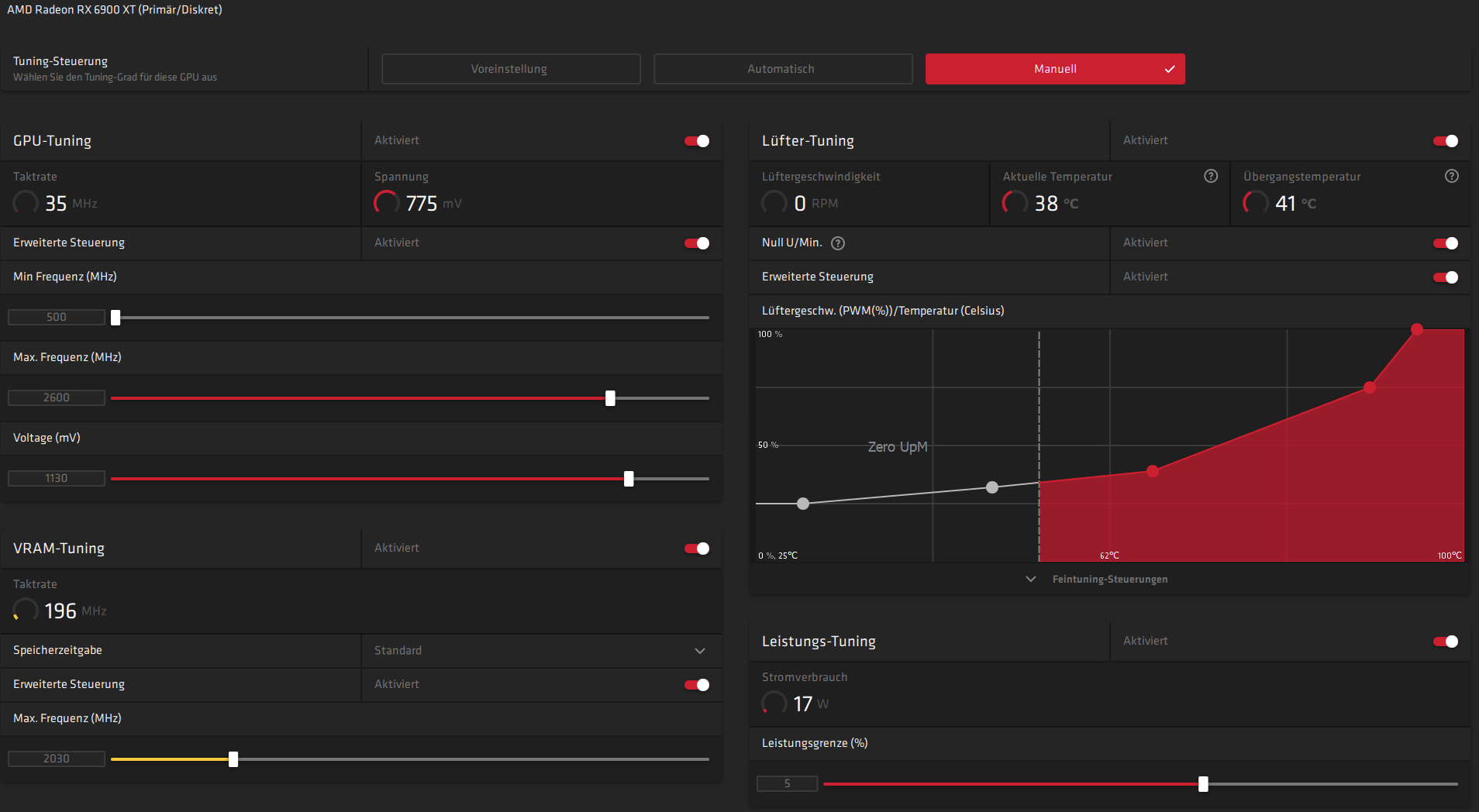The image size is (1479, 812).
Task: Click the 62°C marker label in graph
Action: coord(1109,556)
